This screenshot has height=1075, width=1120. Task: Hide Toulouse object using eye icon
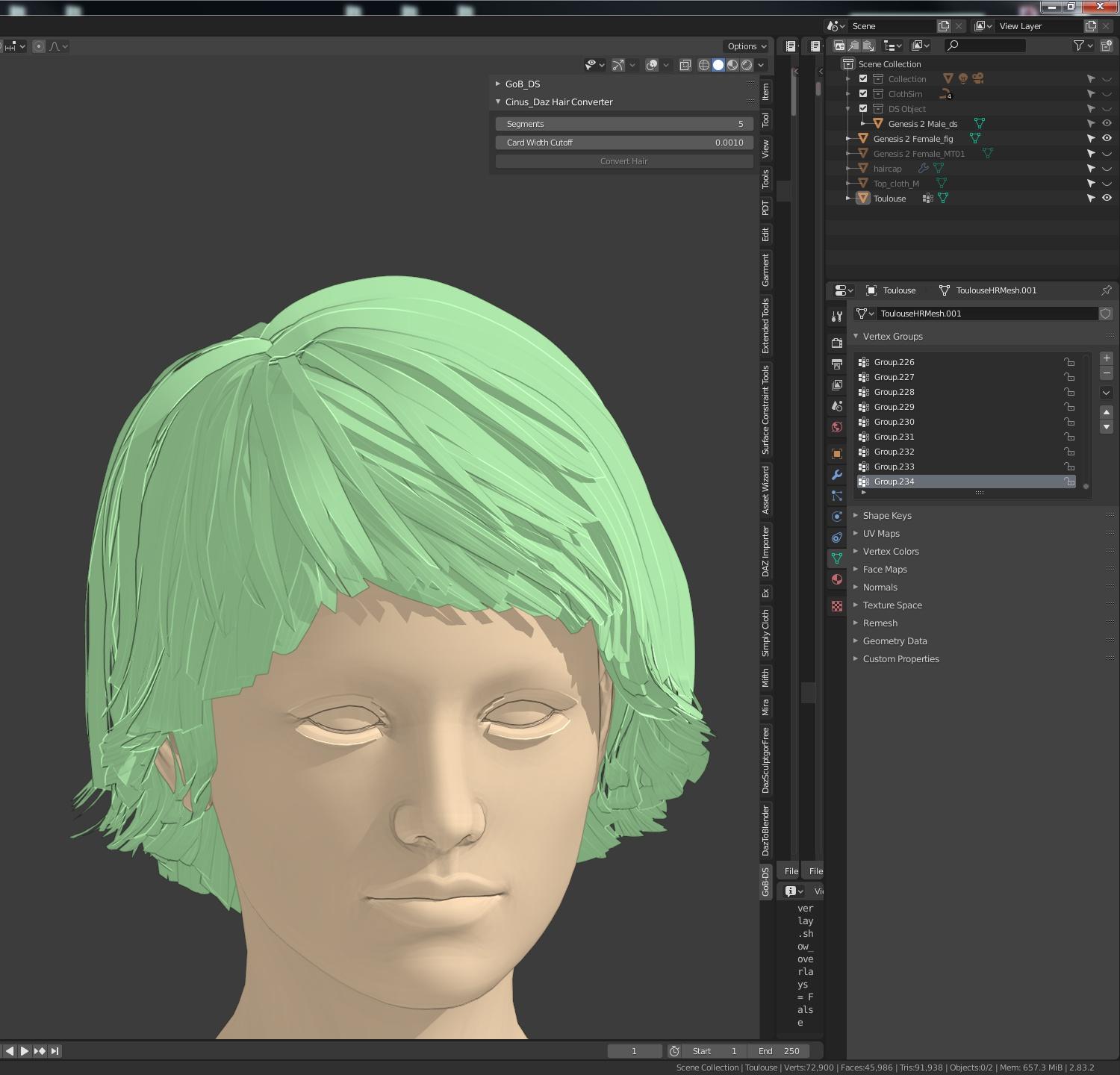(x=1107, y=199)
